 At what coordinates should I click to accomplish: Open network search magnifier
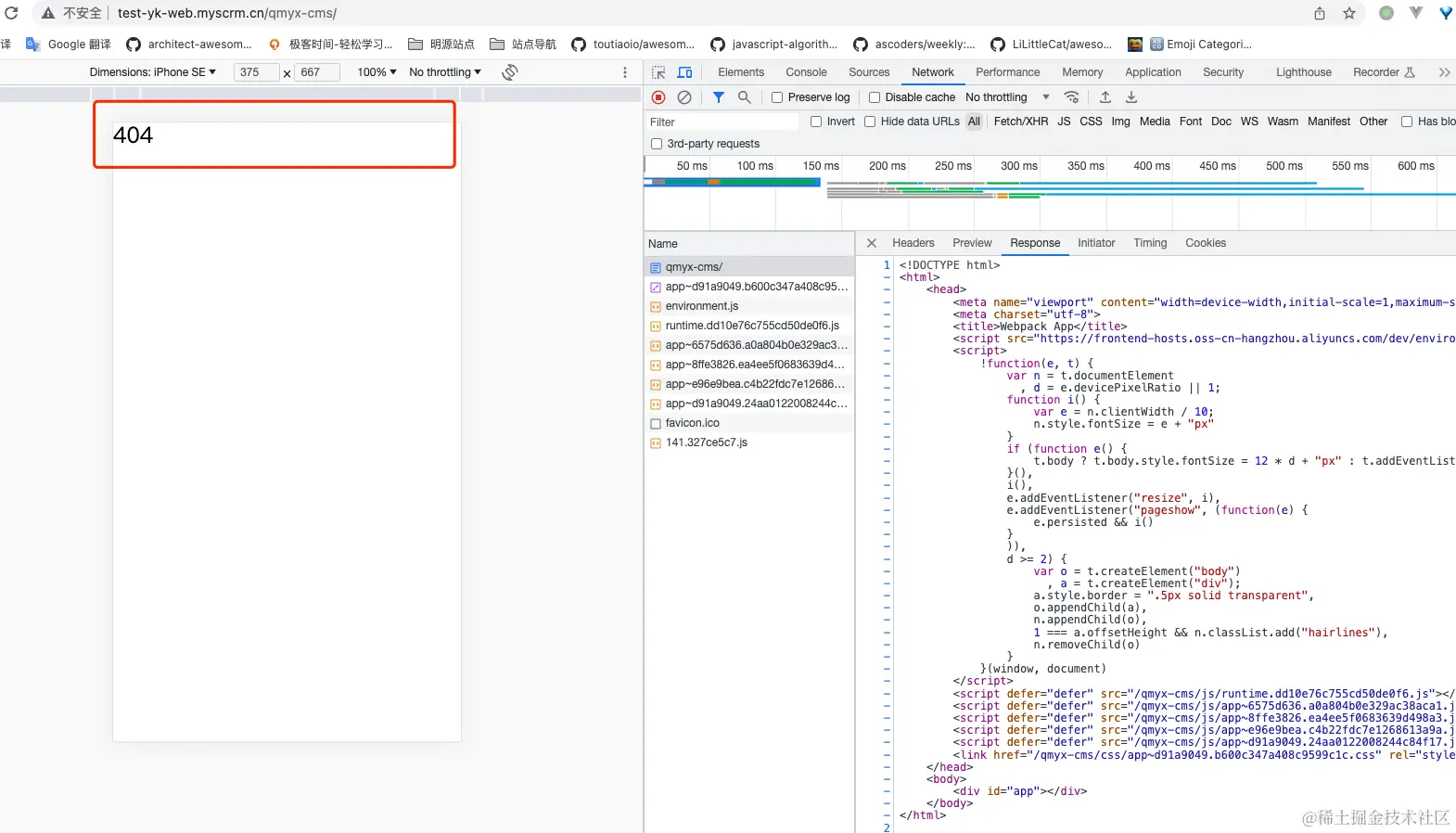click(744, 97)
